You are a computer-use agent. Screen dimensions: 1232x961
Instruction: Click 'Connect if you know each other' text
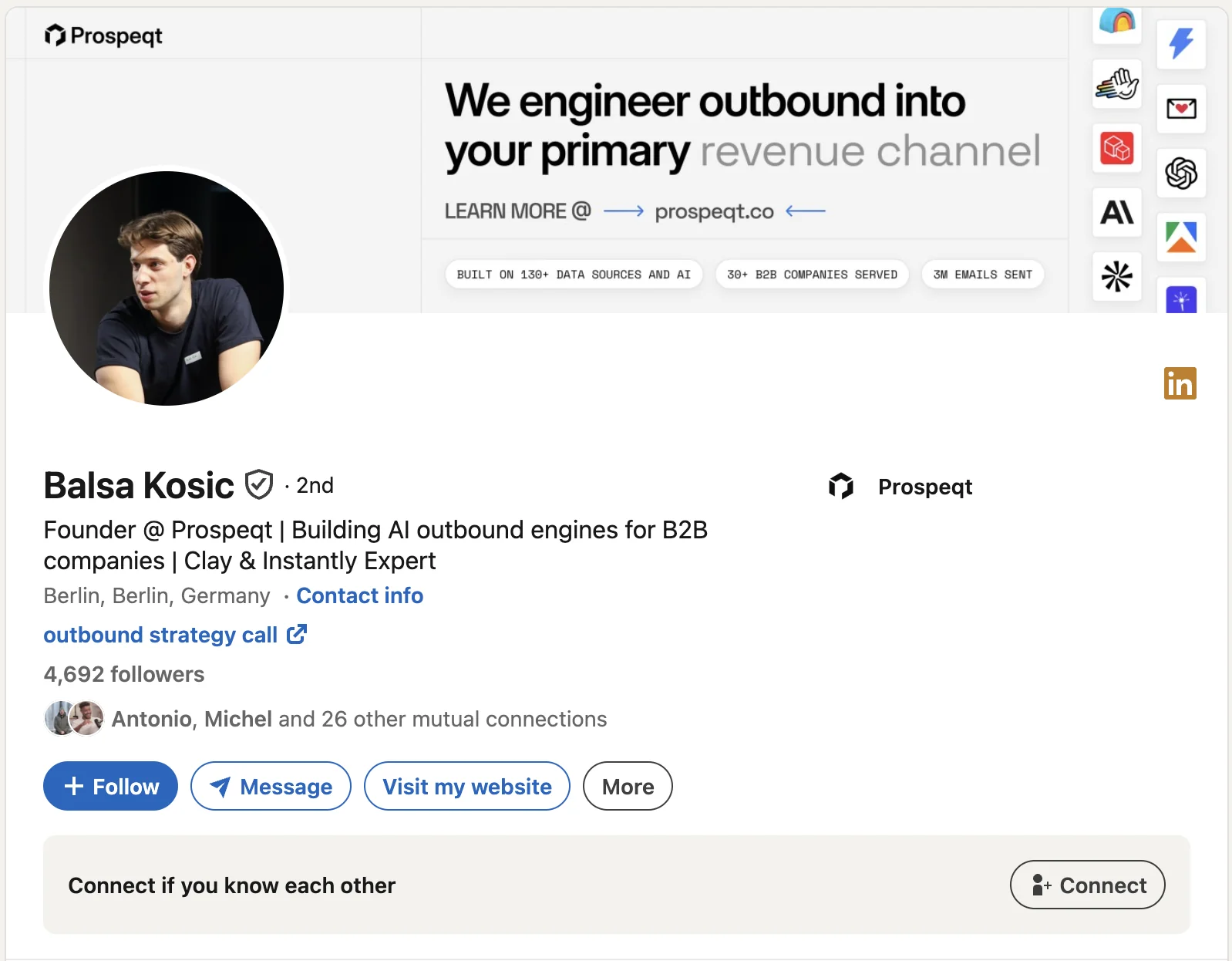[232, 885]
